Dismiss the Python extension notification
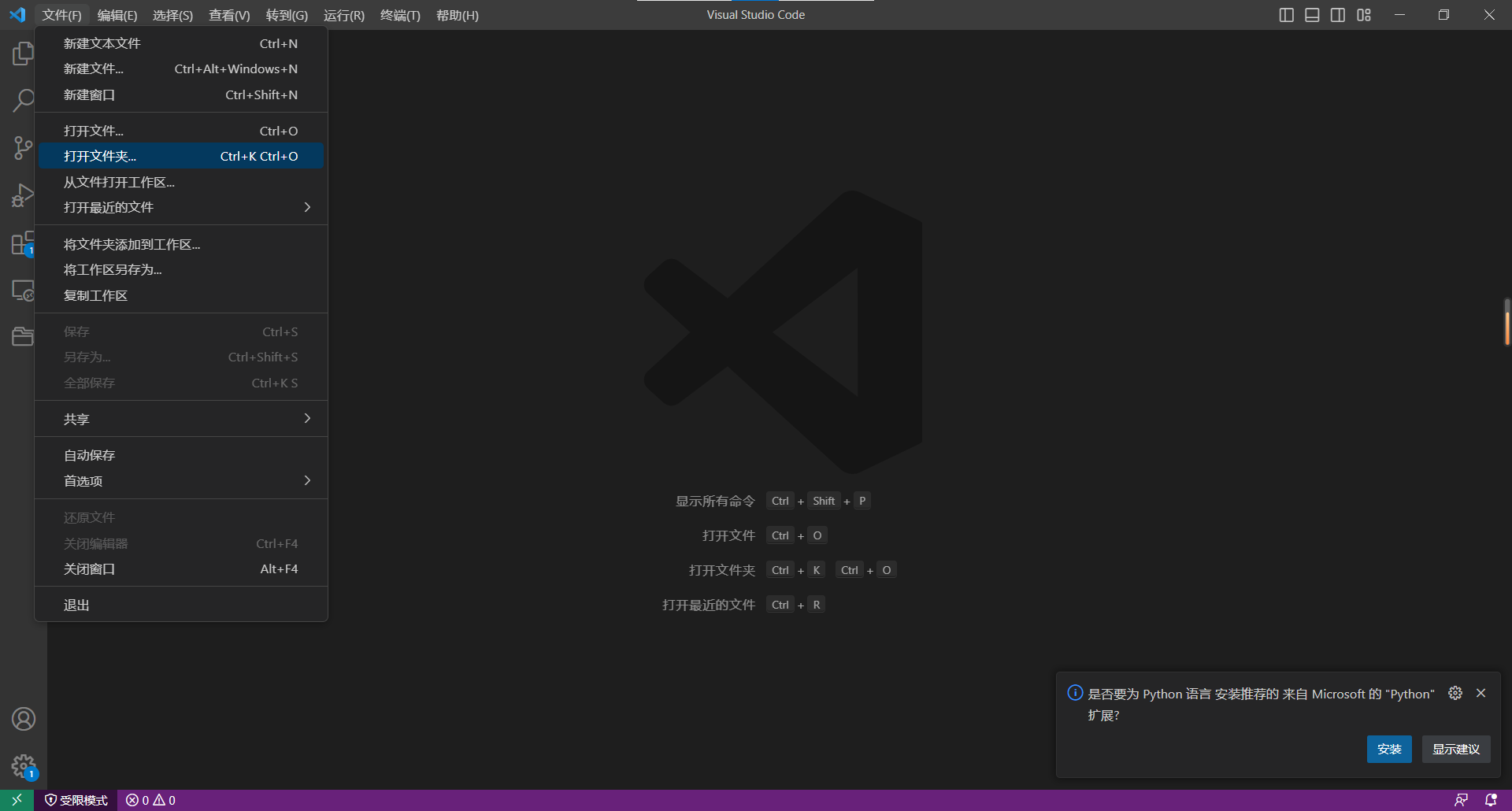The width and height of the screenshot is (1512, 811). pos(1481,693)
